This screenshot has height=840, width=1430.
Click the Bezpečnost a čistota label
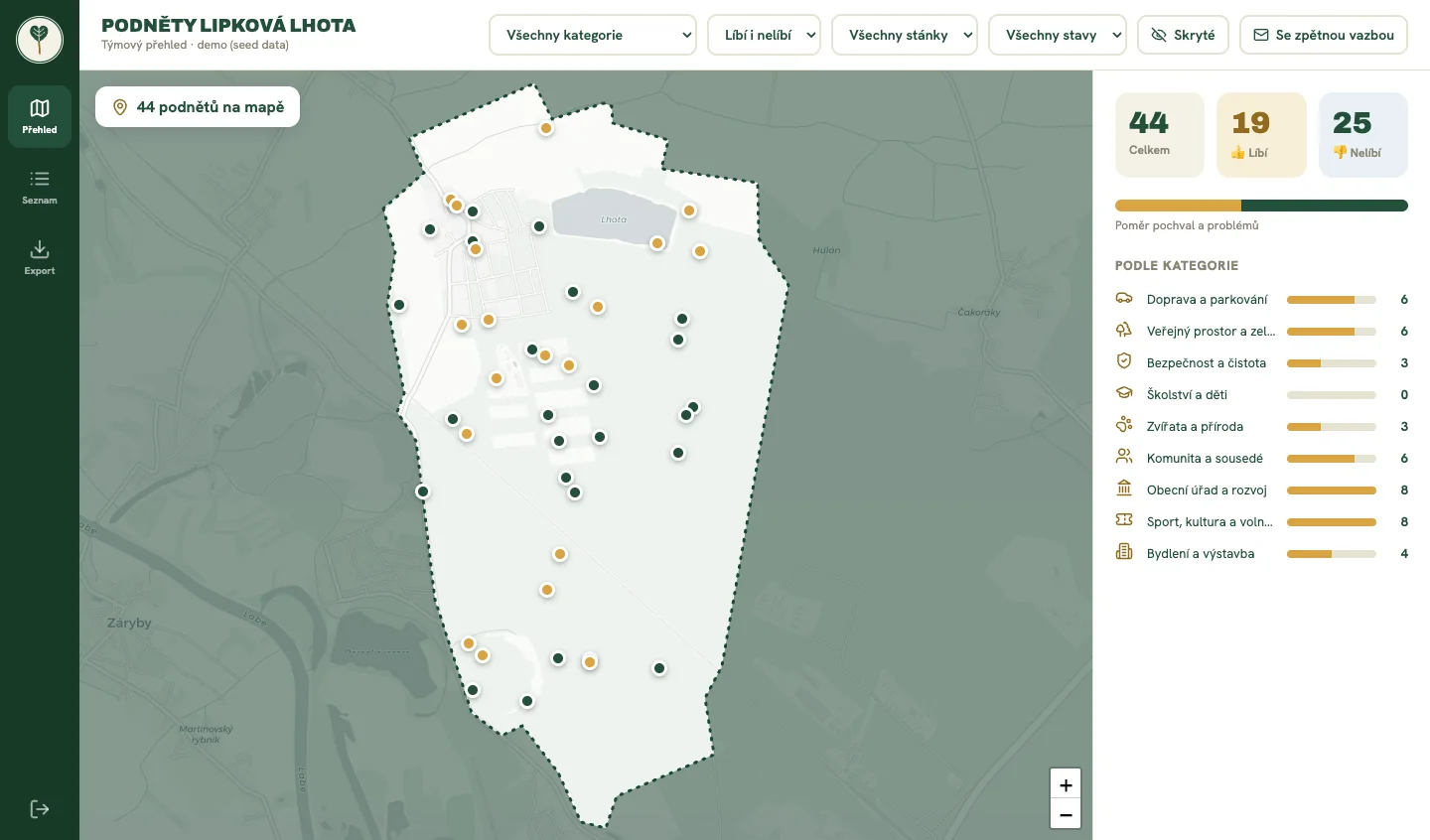(x=1207, y=363)
